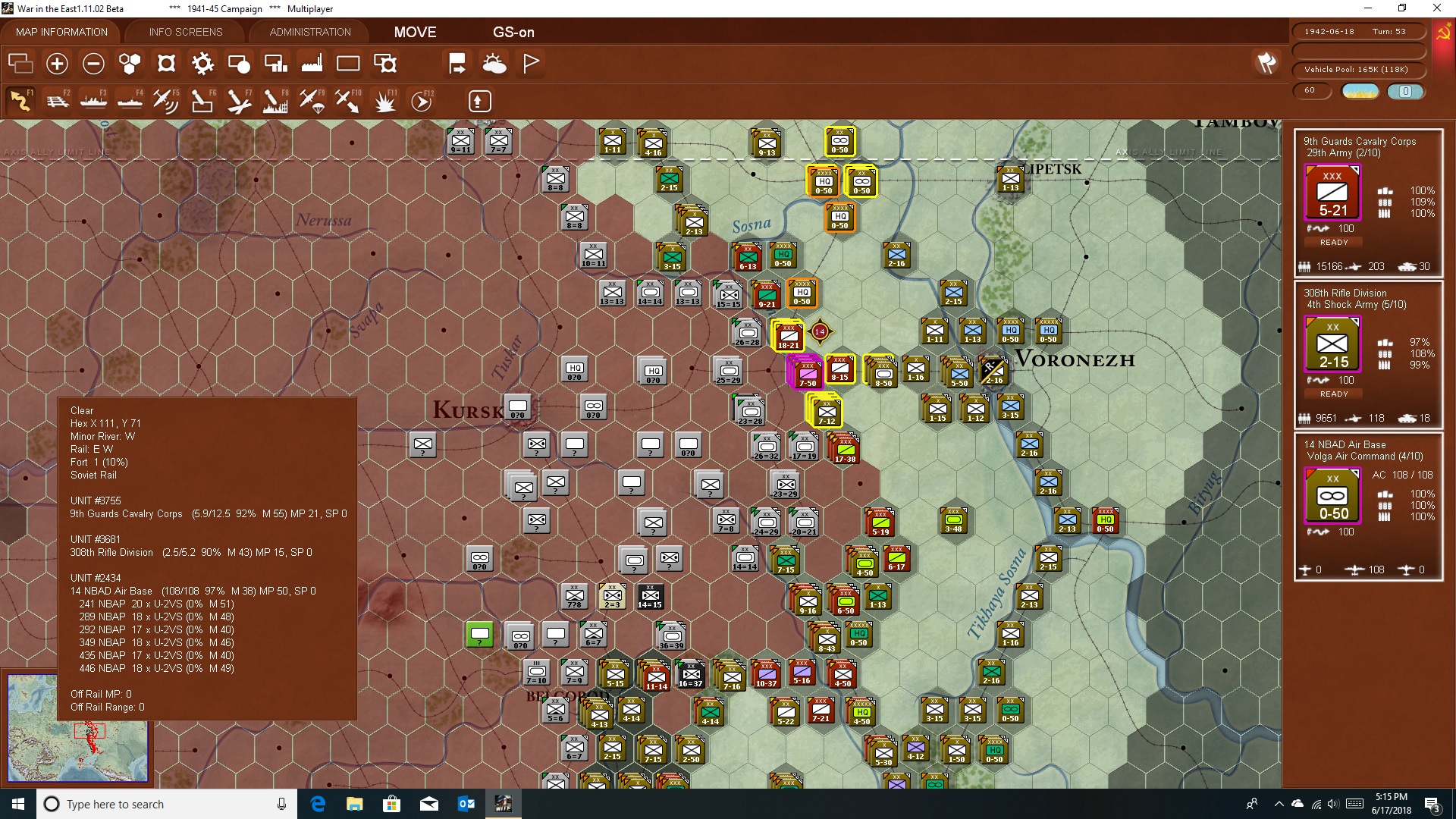The width and height of the screenshot is (1456, 819).
Task: Open the MAP INFORMATION tab
Action: pos(61,32)
